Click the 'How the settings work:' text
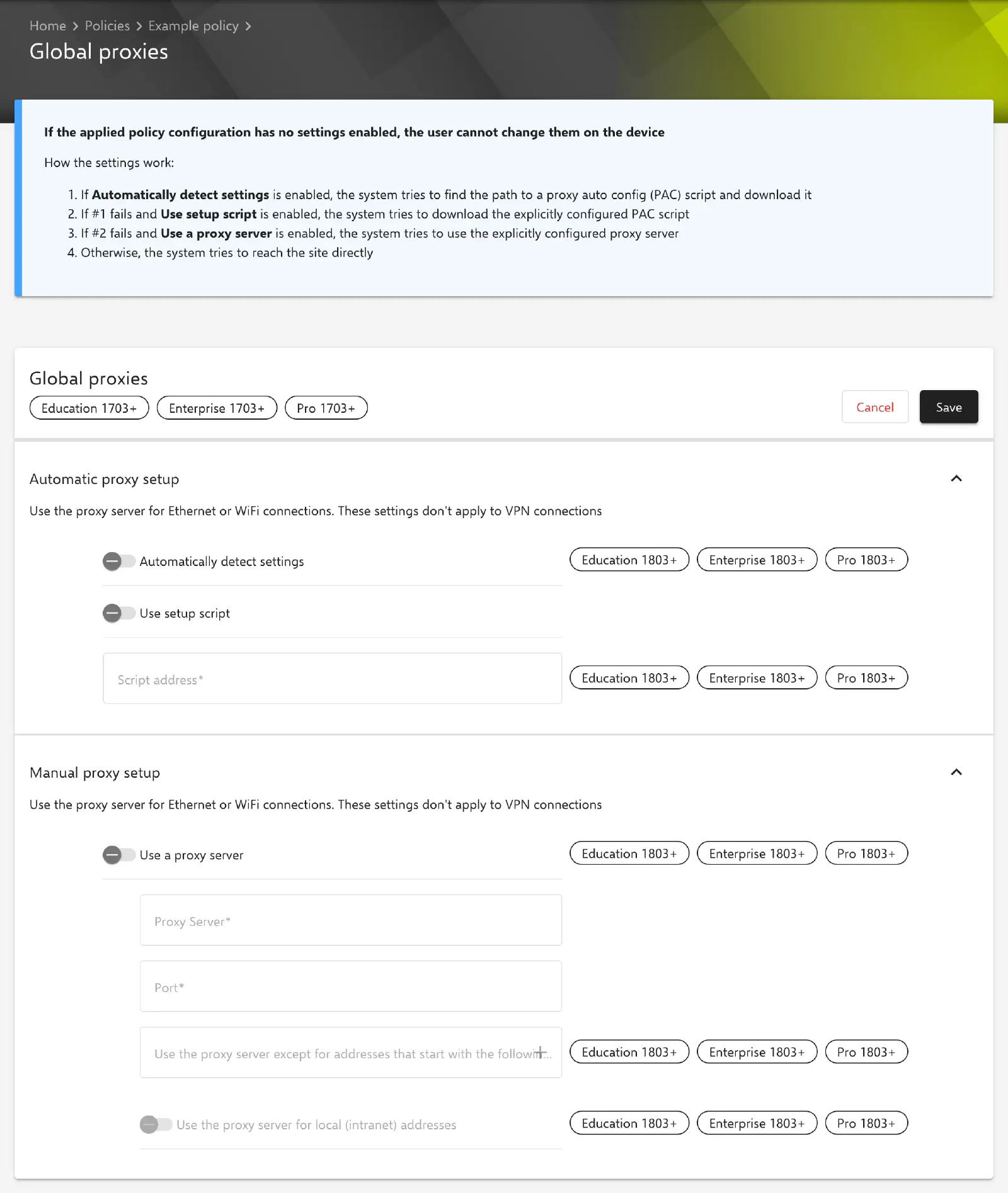The image size is (1008, 1193). [109, 163]
